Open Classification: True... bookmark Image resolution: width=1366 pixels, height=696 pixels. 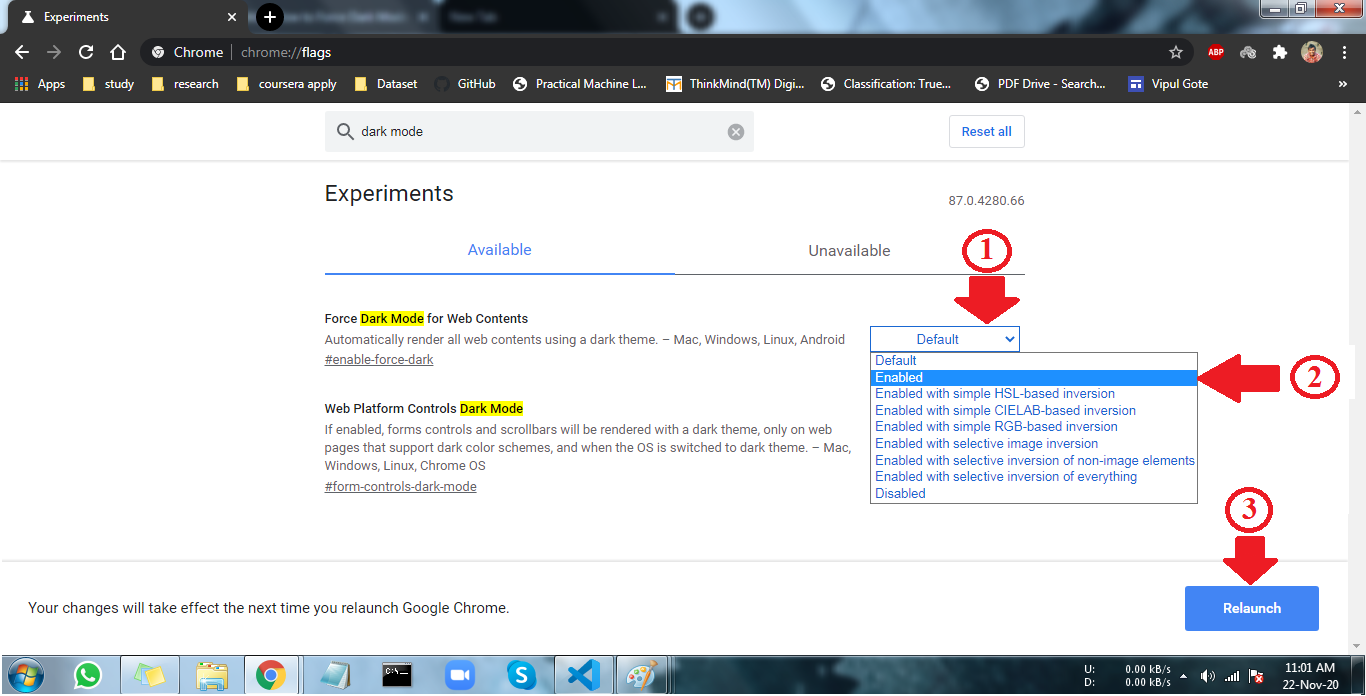click(x=886, y=84)
